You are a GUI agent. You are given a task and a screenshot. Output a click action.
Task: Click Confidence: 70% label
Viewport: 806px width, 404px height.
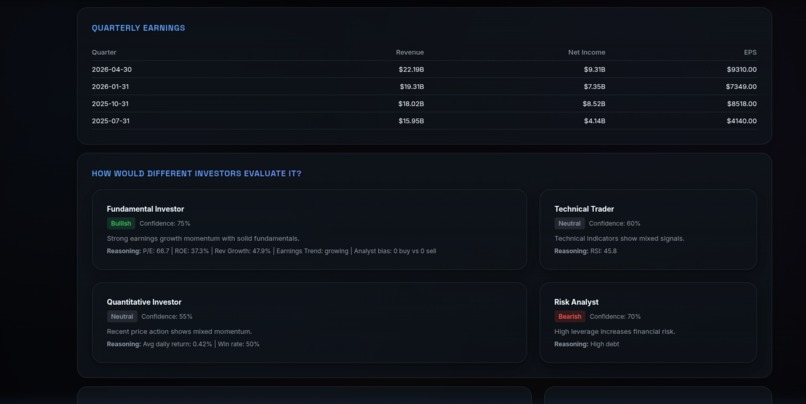(x=615, y=317)
